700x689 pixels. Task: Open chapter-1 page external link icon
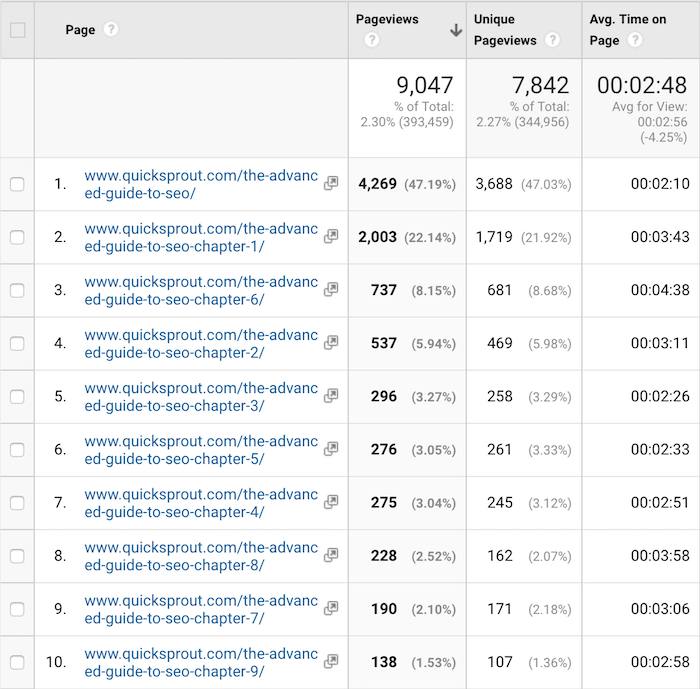(x=331, y=236)
